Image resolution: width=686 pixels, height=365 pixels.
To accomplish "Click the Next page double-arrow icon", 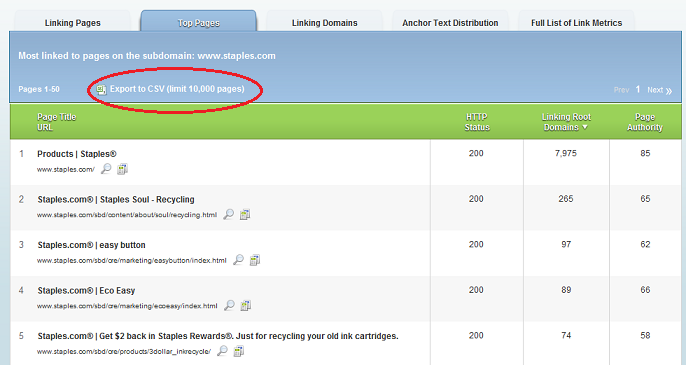I will click(x=669, y=91).
